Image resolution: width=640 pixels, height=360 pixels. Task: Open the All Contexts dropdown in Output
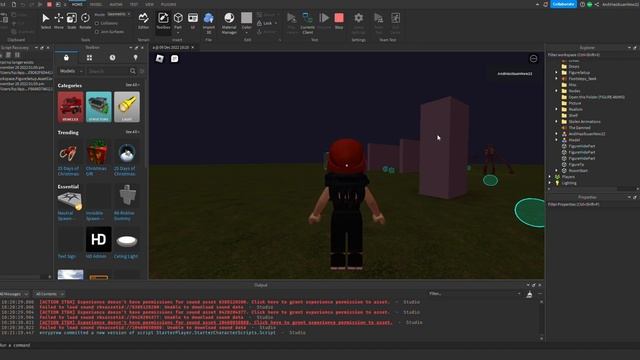(49, 294)
